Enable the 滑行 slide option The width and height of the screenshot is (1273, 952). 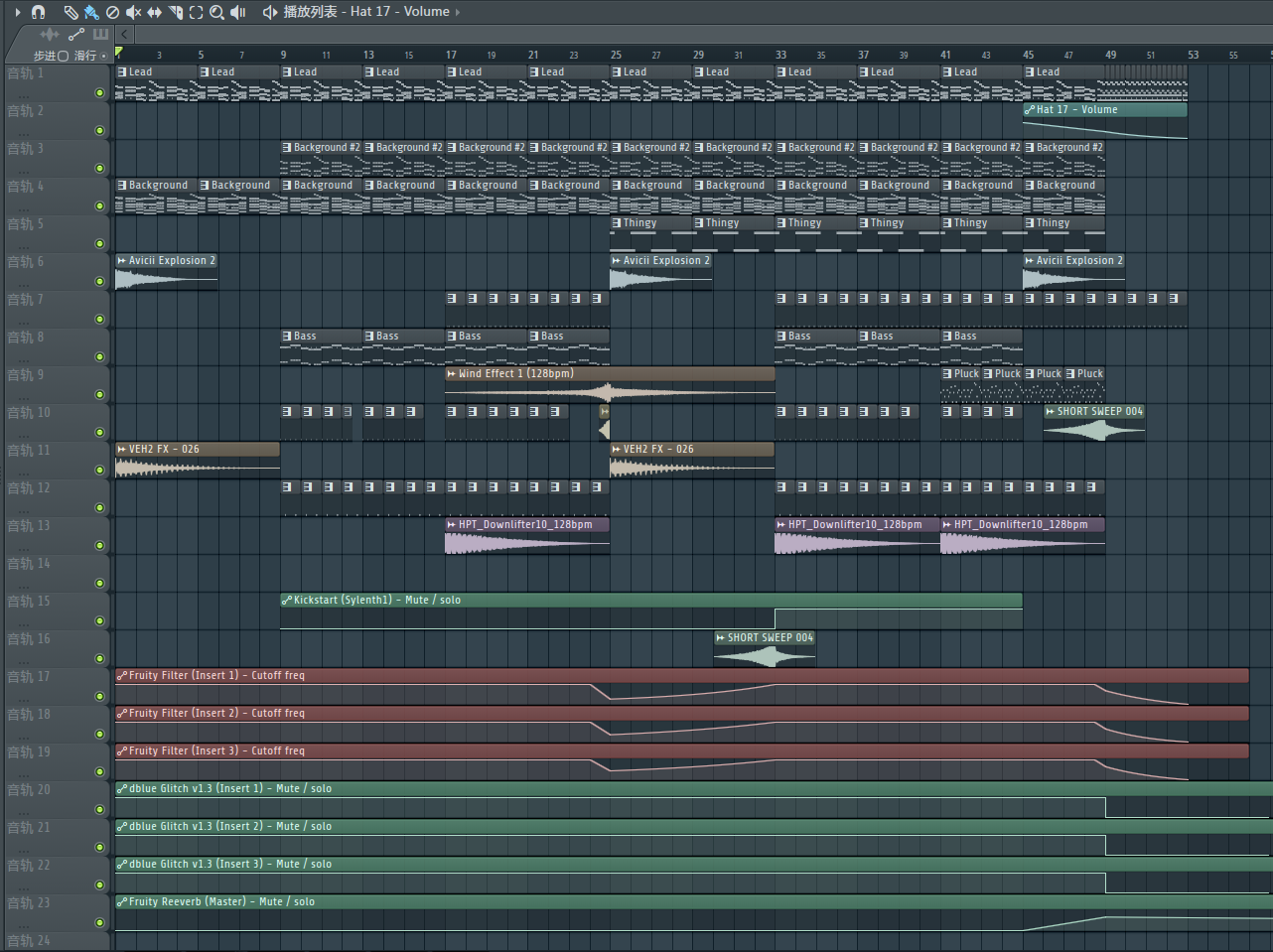(103, 56)
